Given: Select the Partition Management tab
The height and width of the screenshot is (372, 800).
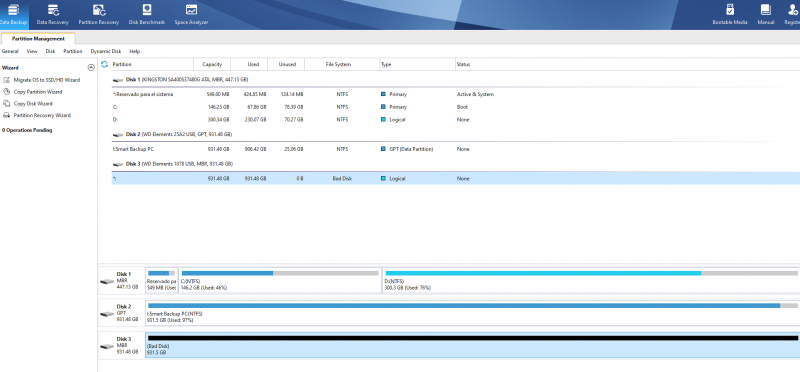Looking at the screenshot, I should point(38,39).
